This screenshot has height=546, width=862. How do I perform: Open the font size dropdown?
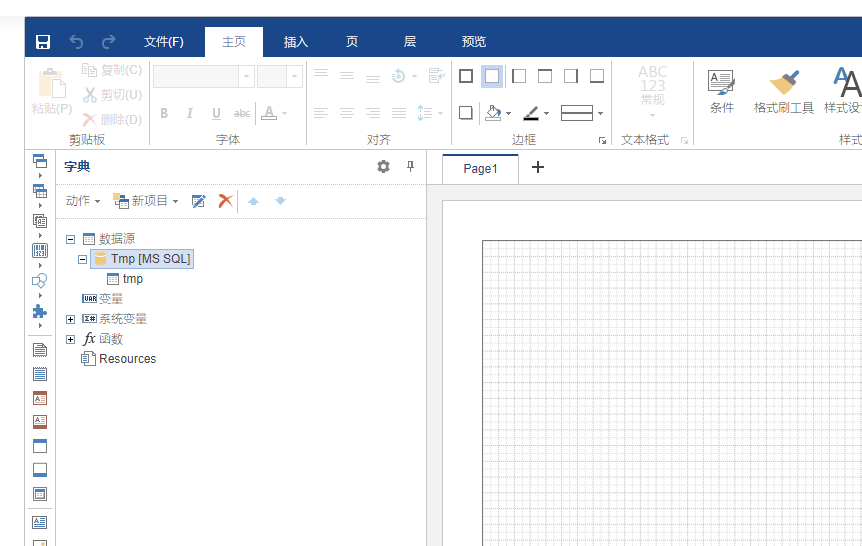295,76
